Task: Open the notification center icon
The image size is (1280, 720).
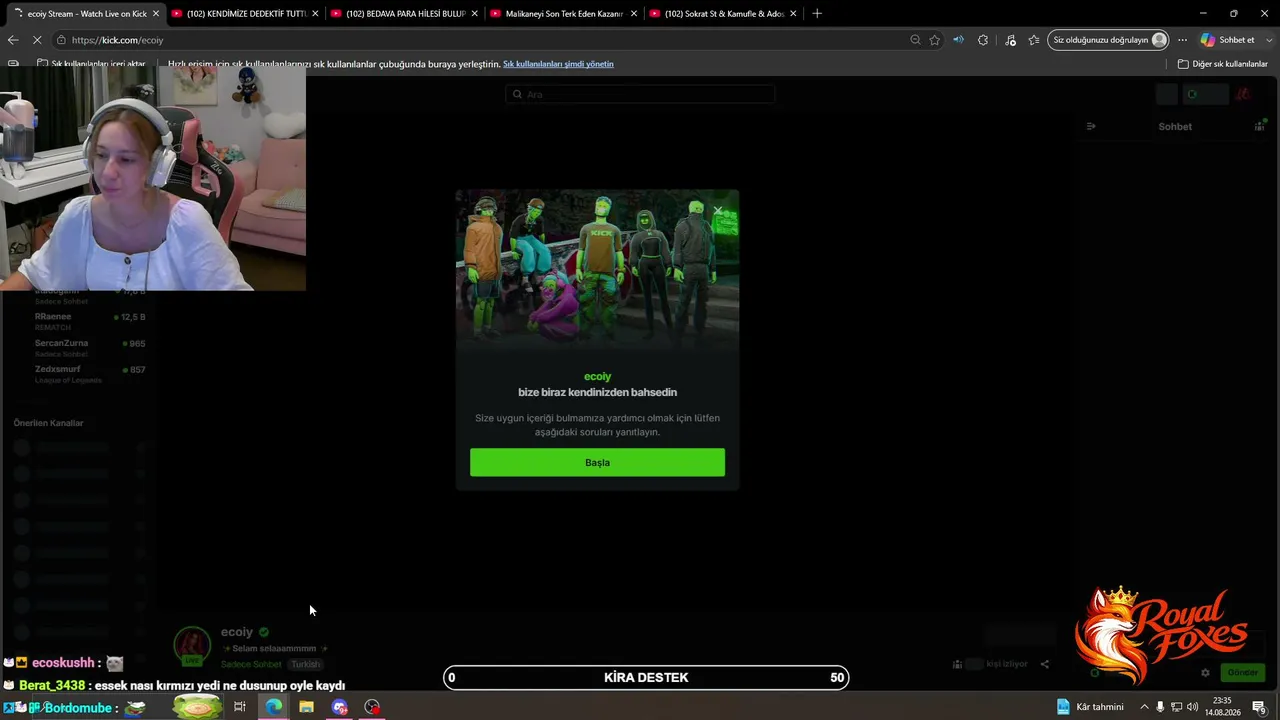Action: (1260, 707)
